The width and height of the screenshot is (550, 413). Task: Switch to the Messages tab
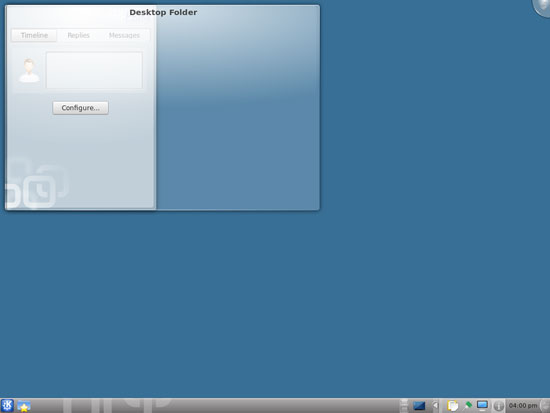point(124,35)
